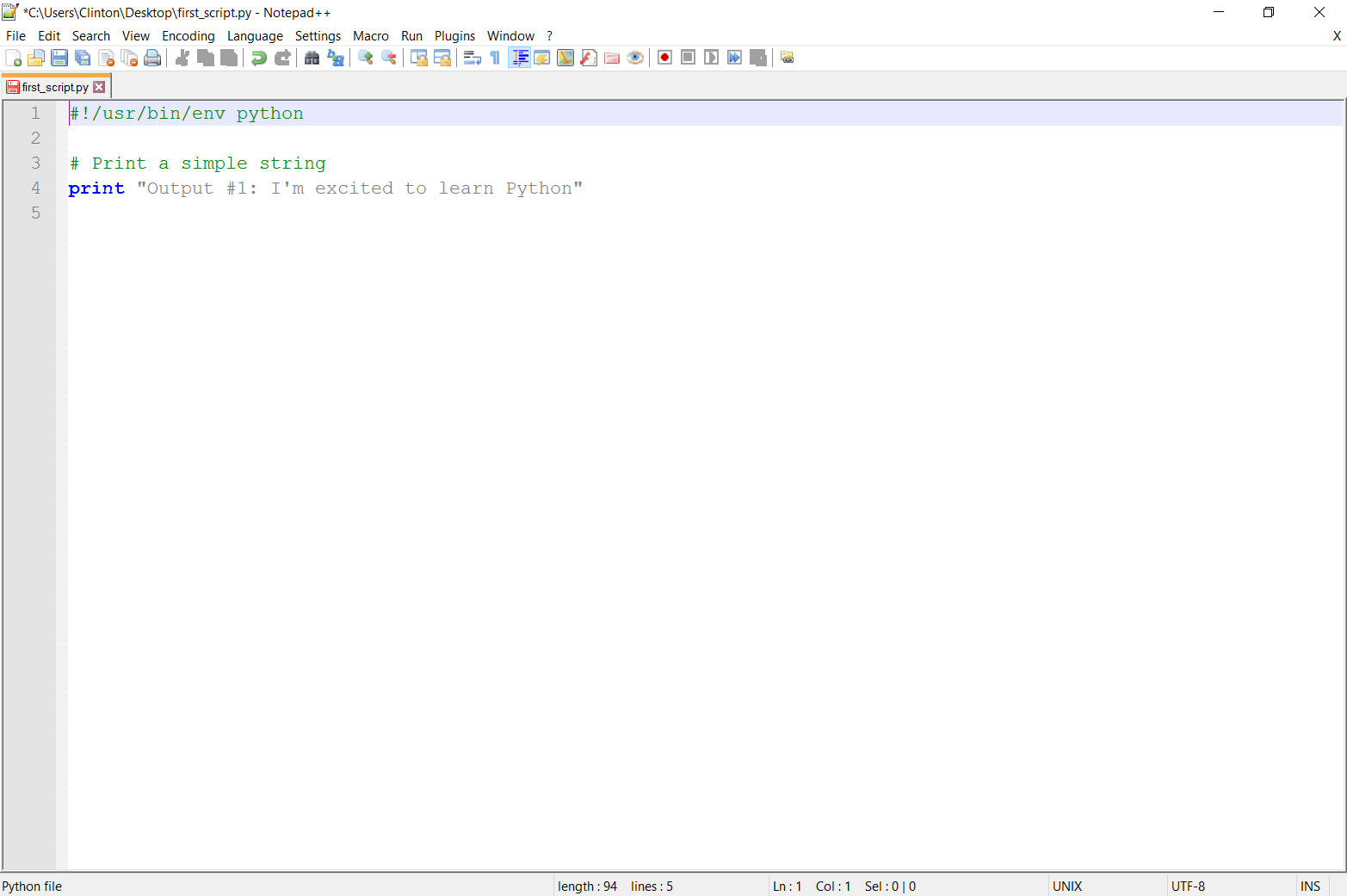
Task: Save the file with the floppy disk icon
Action: (59, 58)
